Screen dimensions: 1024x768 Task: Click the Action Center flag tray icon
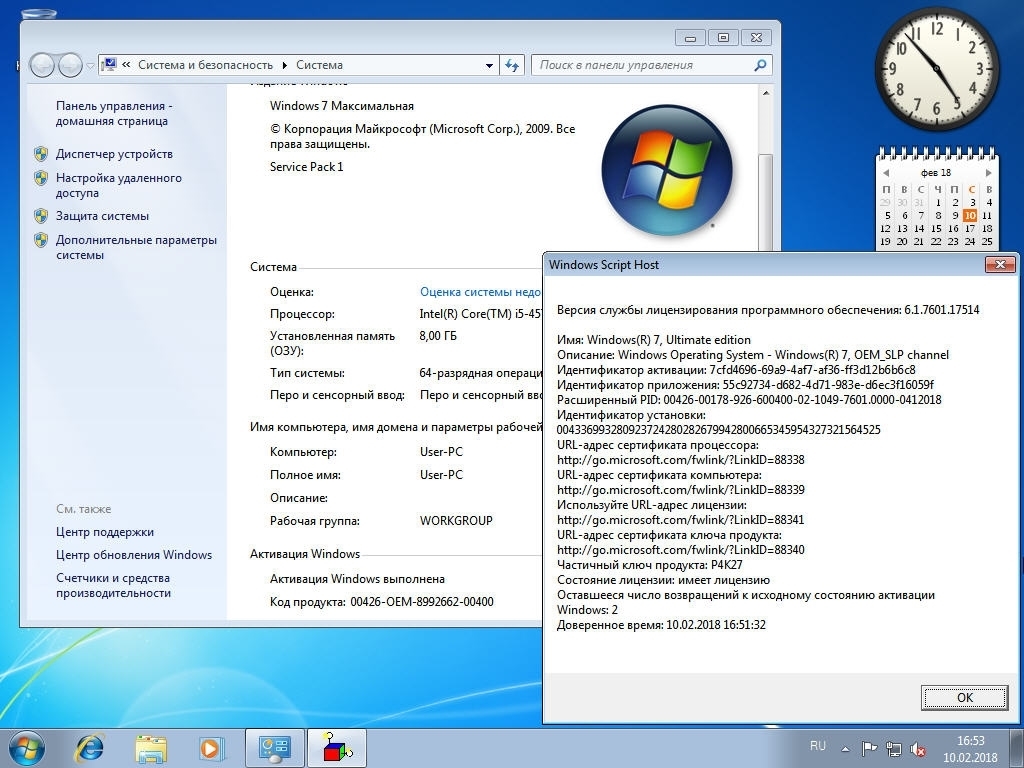[x=869, y=748]
